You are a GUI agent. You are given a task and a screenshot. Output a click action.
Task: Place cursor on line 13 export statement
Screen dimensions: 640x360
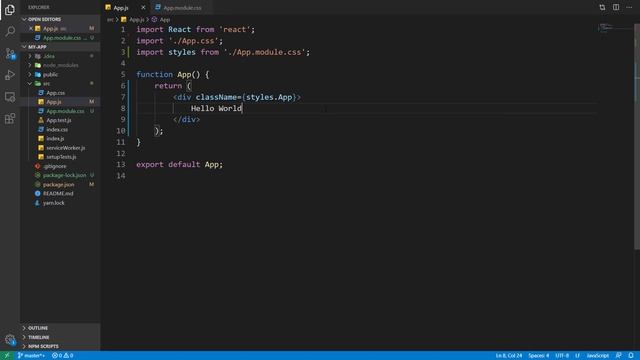click(180, 164)
